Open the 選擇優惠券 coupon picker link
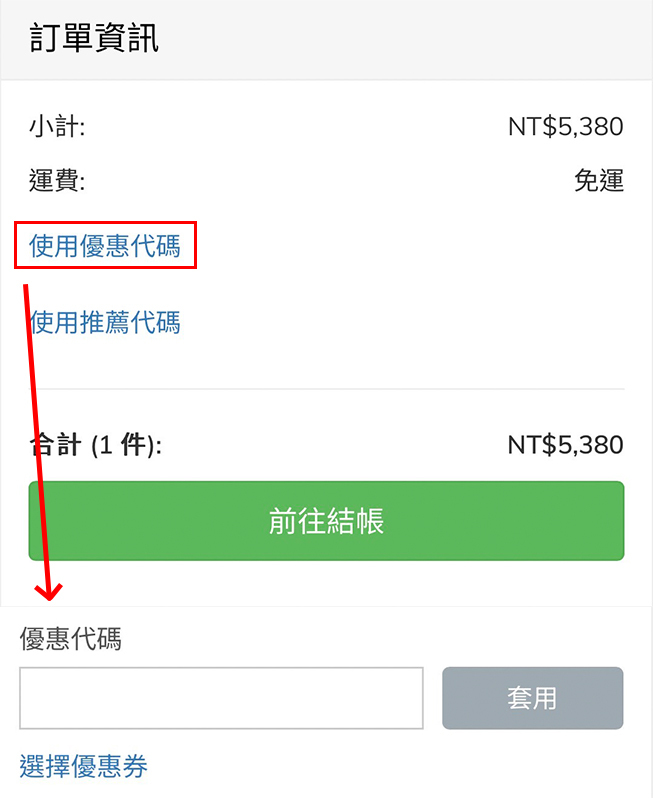Screen dimensions: 653x798 click(x=84, y=767)
